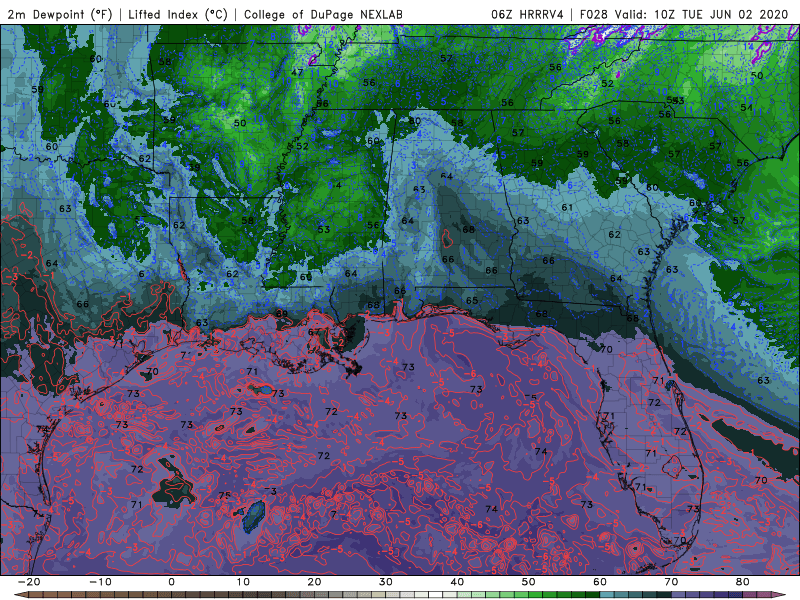This screenshot has width=800, height=600.
Task: Click the -20 label on the color scale
Action: click(29, 582)
